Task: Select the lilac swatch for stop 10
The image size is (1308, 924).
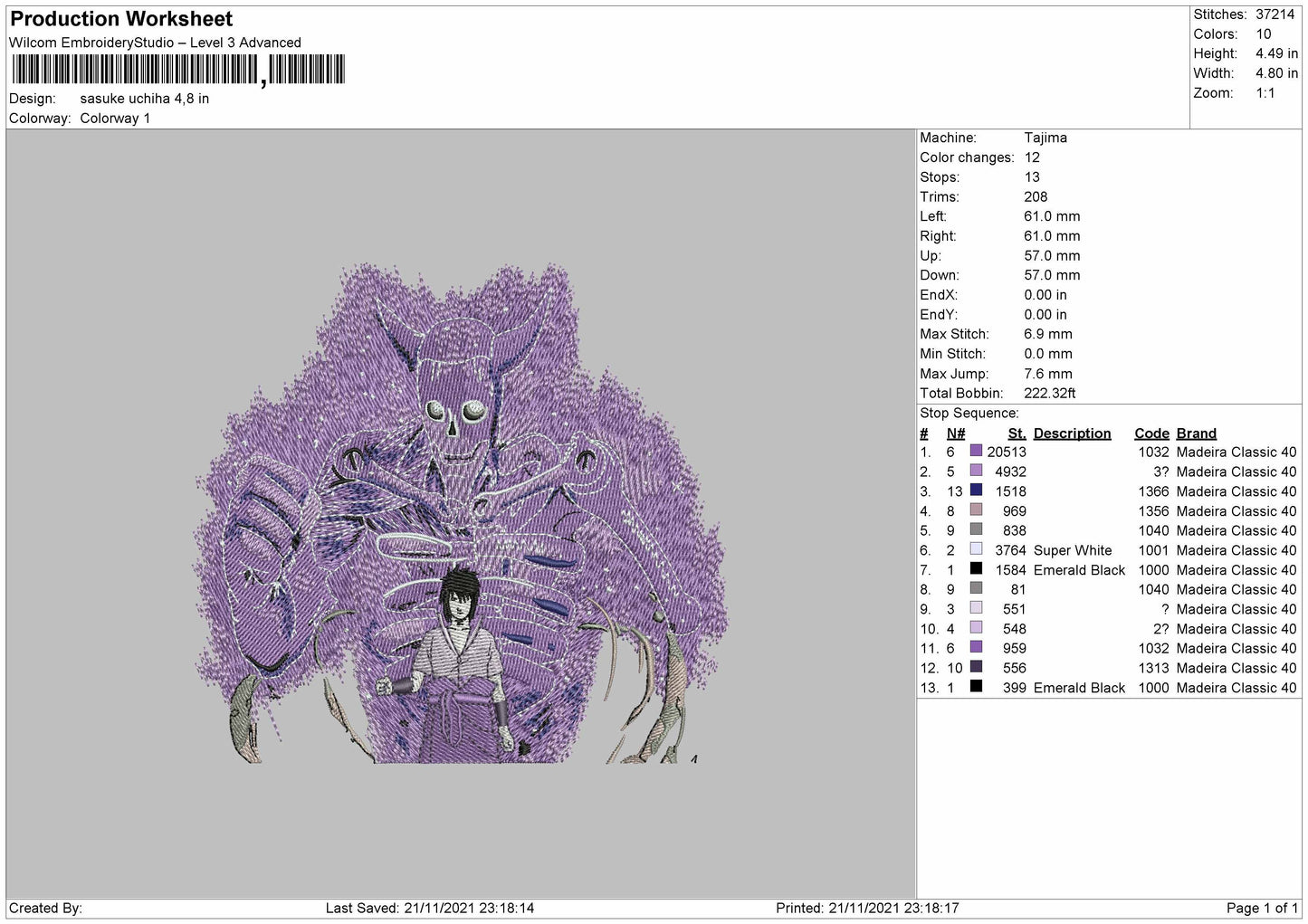Action: pyautogui.click(x=976, y=628)
